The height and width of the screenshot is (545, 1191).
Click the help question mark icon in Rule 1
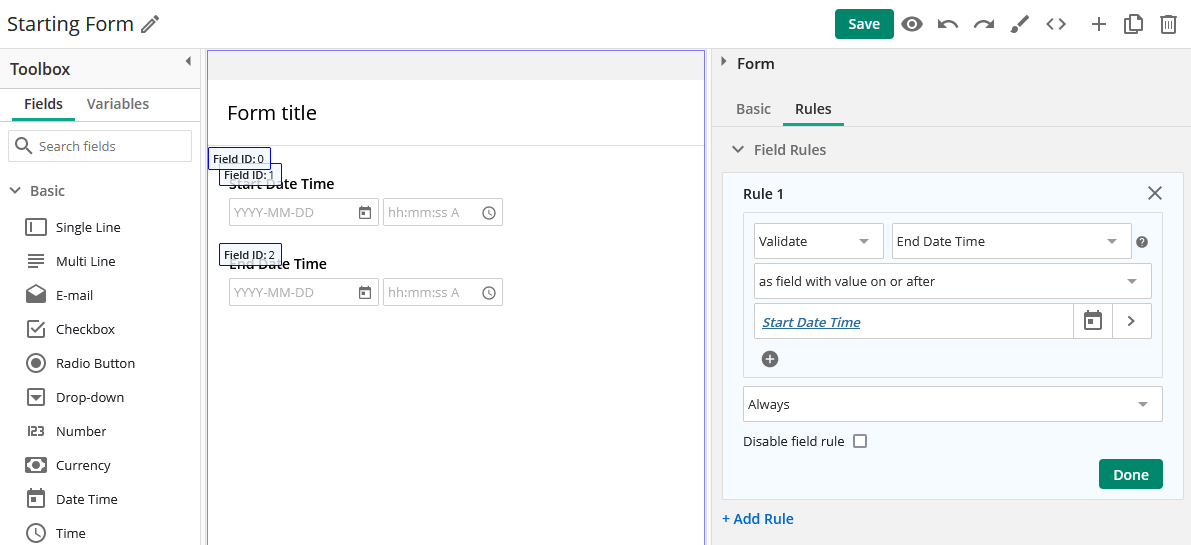coord(1142,242)
